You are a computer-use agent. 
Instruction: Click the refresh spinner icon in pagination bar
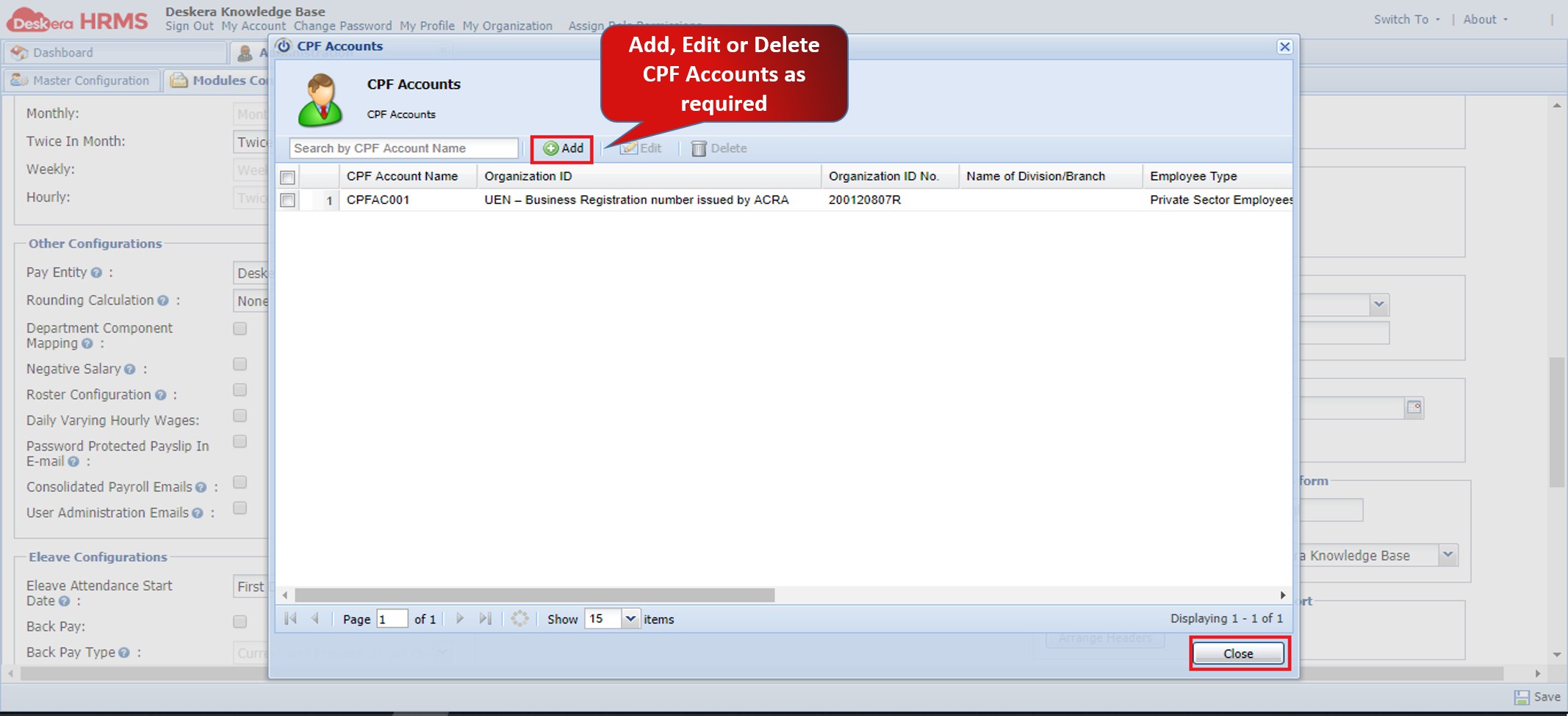(520, 618)
